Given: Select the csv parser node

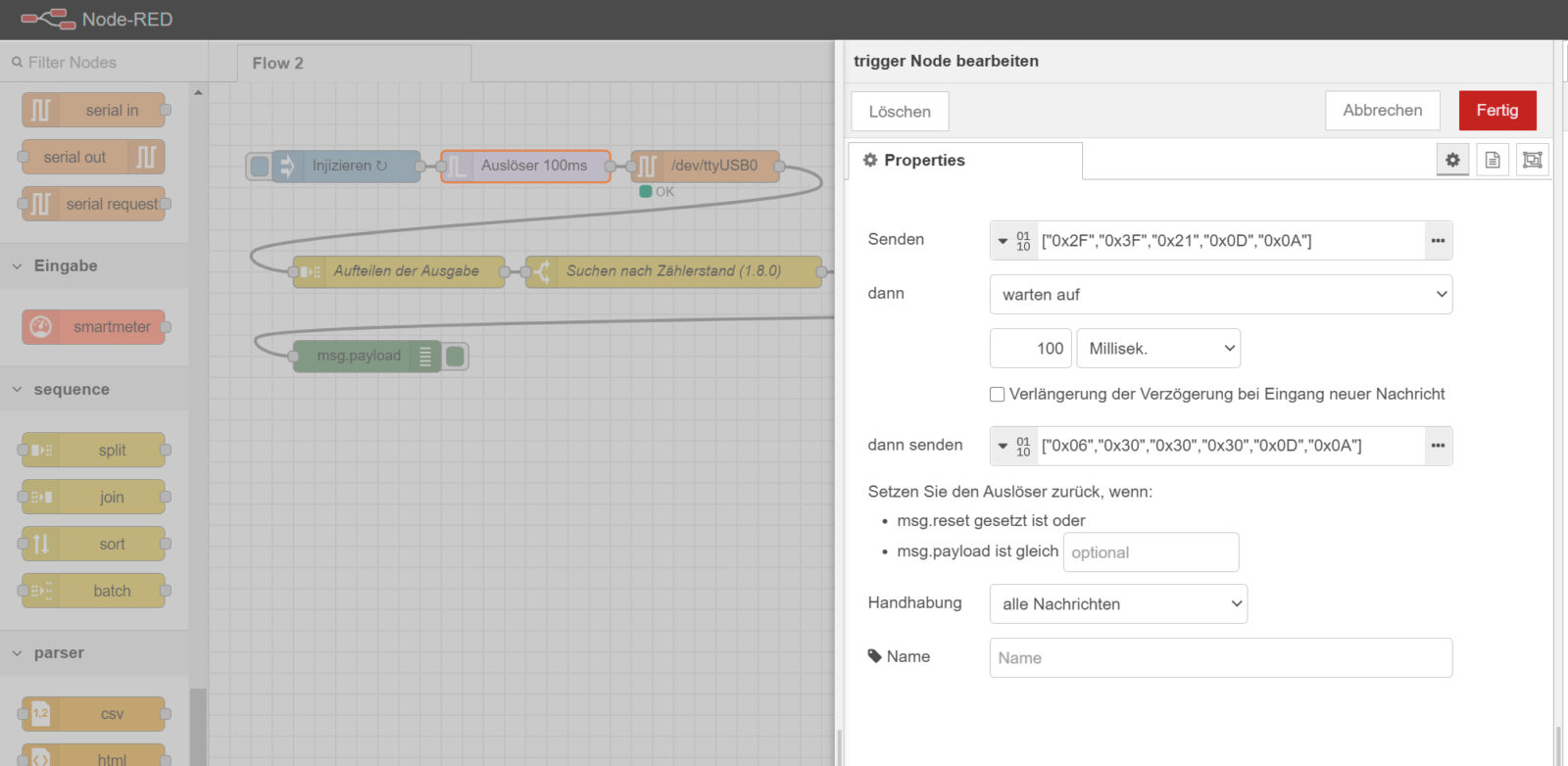Looking at the screenshot, I should pos(94,714).
